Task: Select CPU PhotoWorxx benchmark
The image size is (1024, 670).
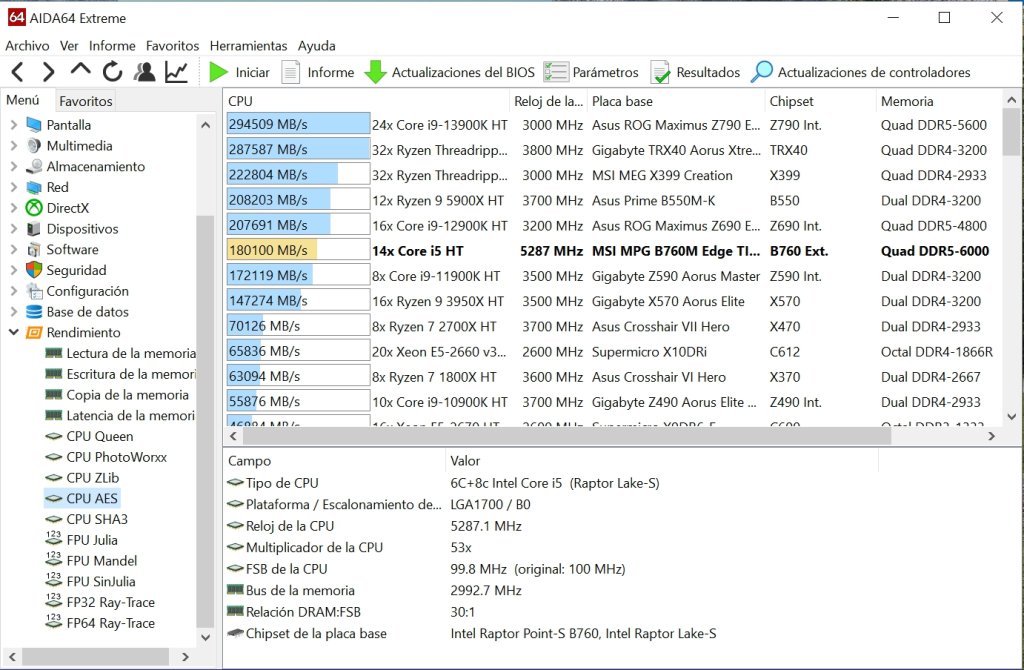Action: click(106, 457)
